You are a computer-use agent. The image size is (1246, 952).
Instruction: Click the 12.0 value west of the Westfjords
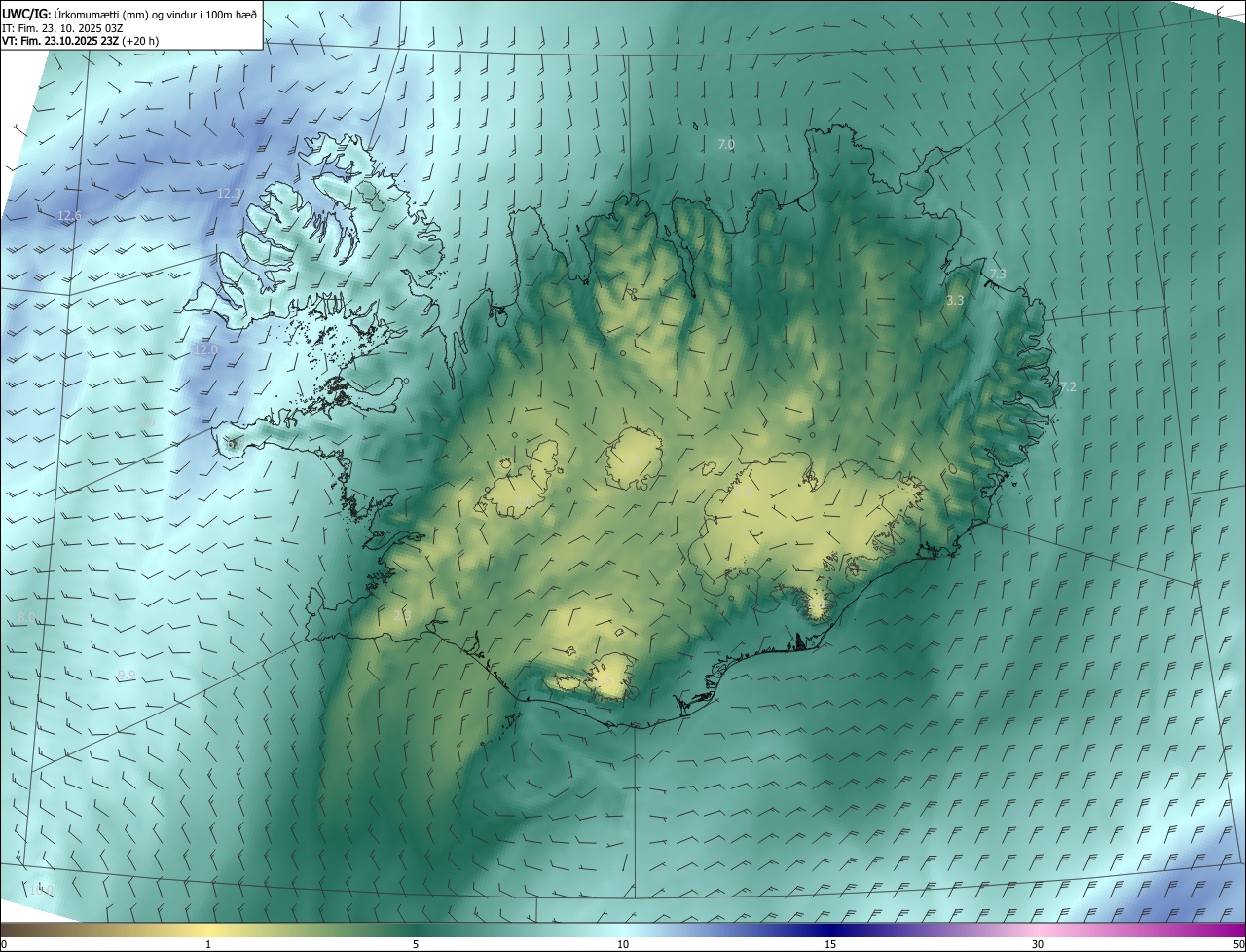point(204,349)
